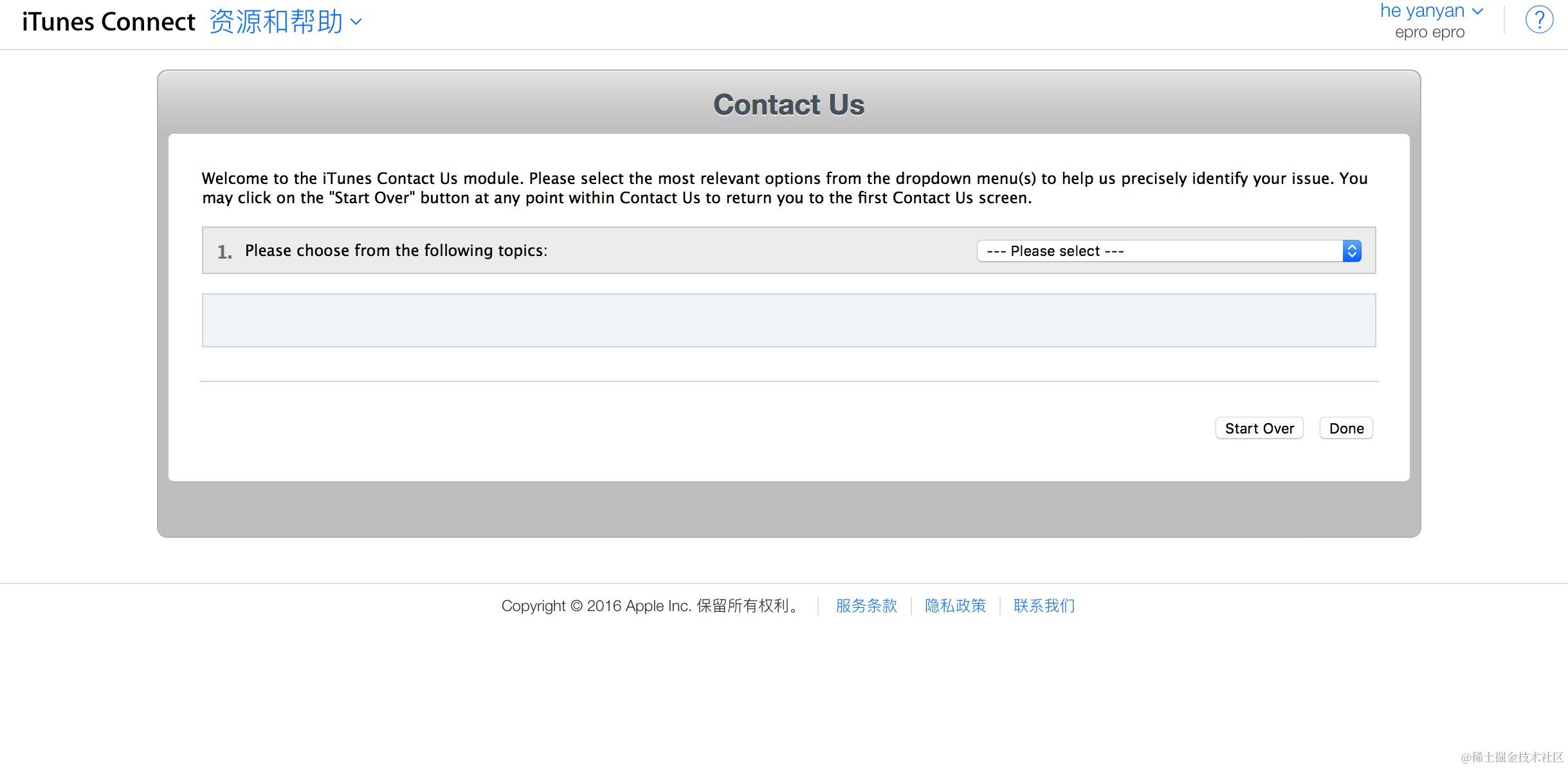This screenshot has height=768, width=1568.
Task: Click the chevron beside 资源和帮助
Action: (x=356, y=22)
